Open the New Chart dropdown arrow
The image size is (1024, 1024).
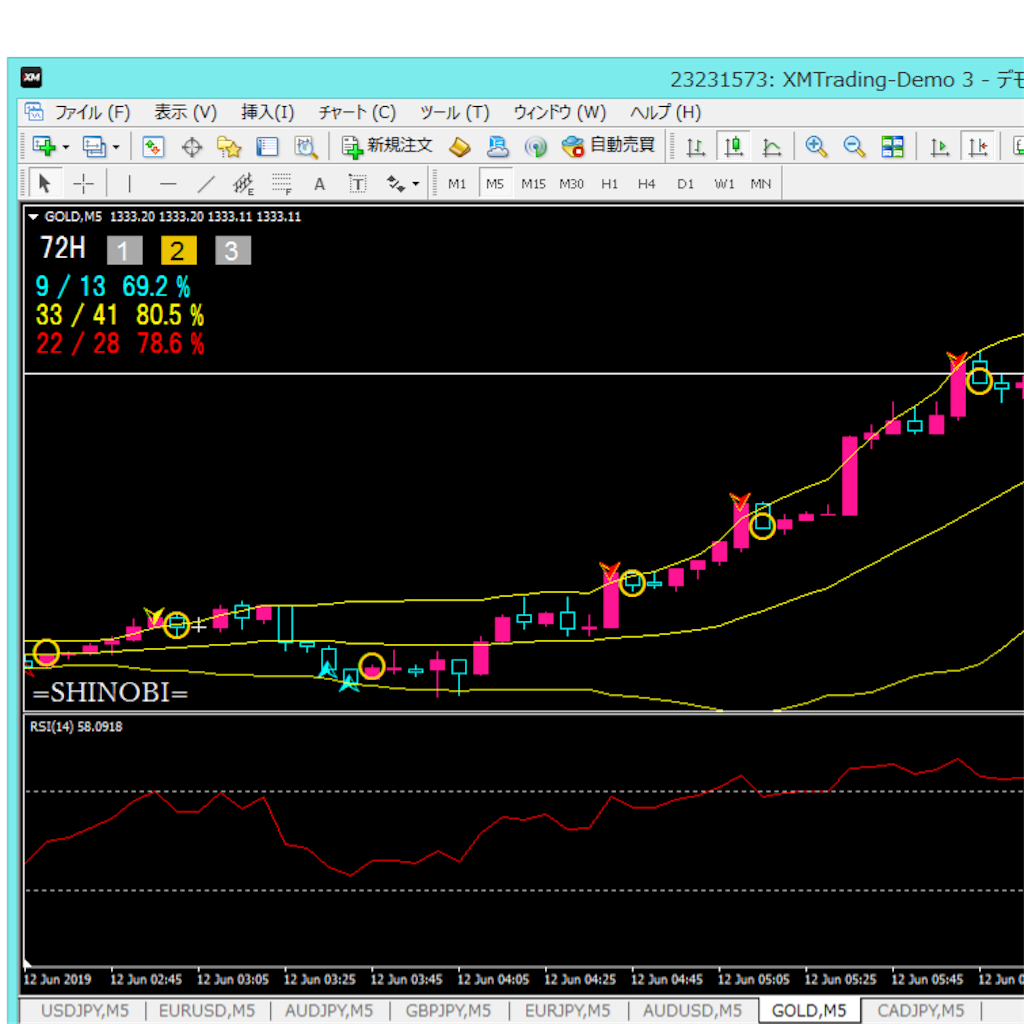pyautogui.click(x=65, y=147)
